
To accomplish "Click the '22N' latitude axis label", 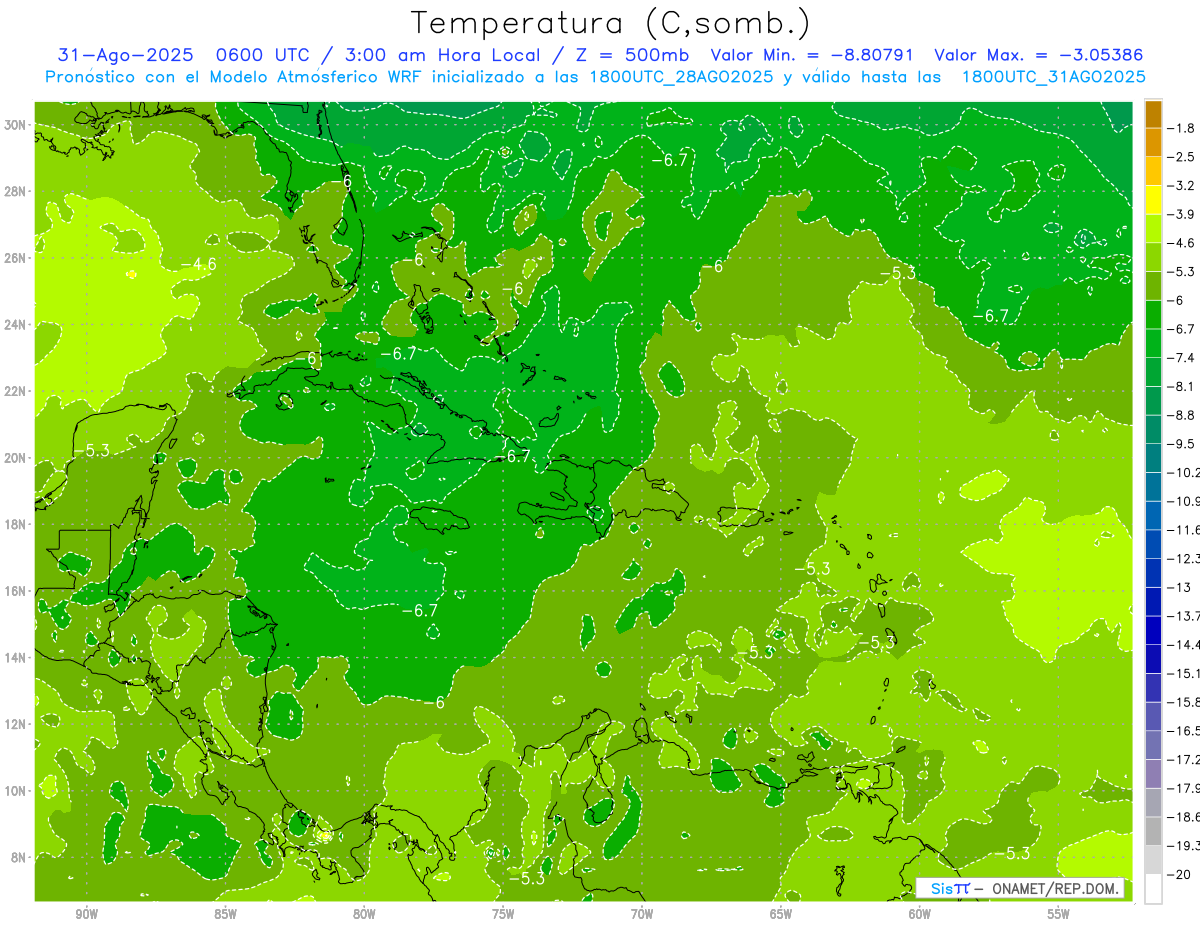I will 14,391.
